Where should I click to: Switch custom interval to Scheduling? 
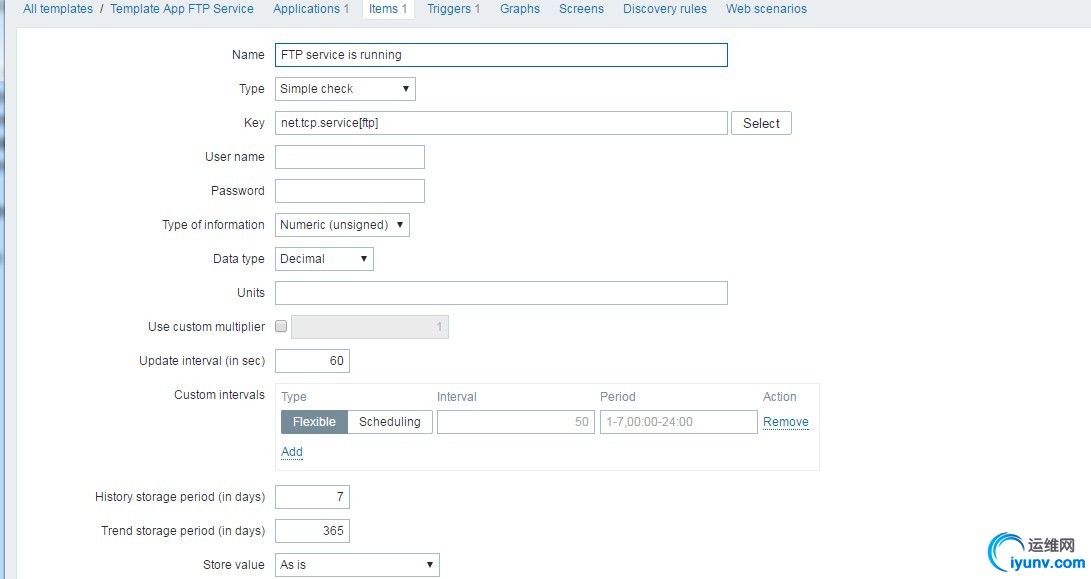click(x=390, y=422)
